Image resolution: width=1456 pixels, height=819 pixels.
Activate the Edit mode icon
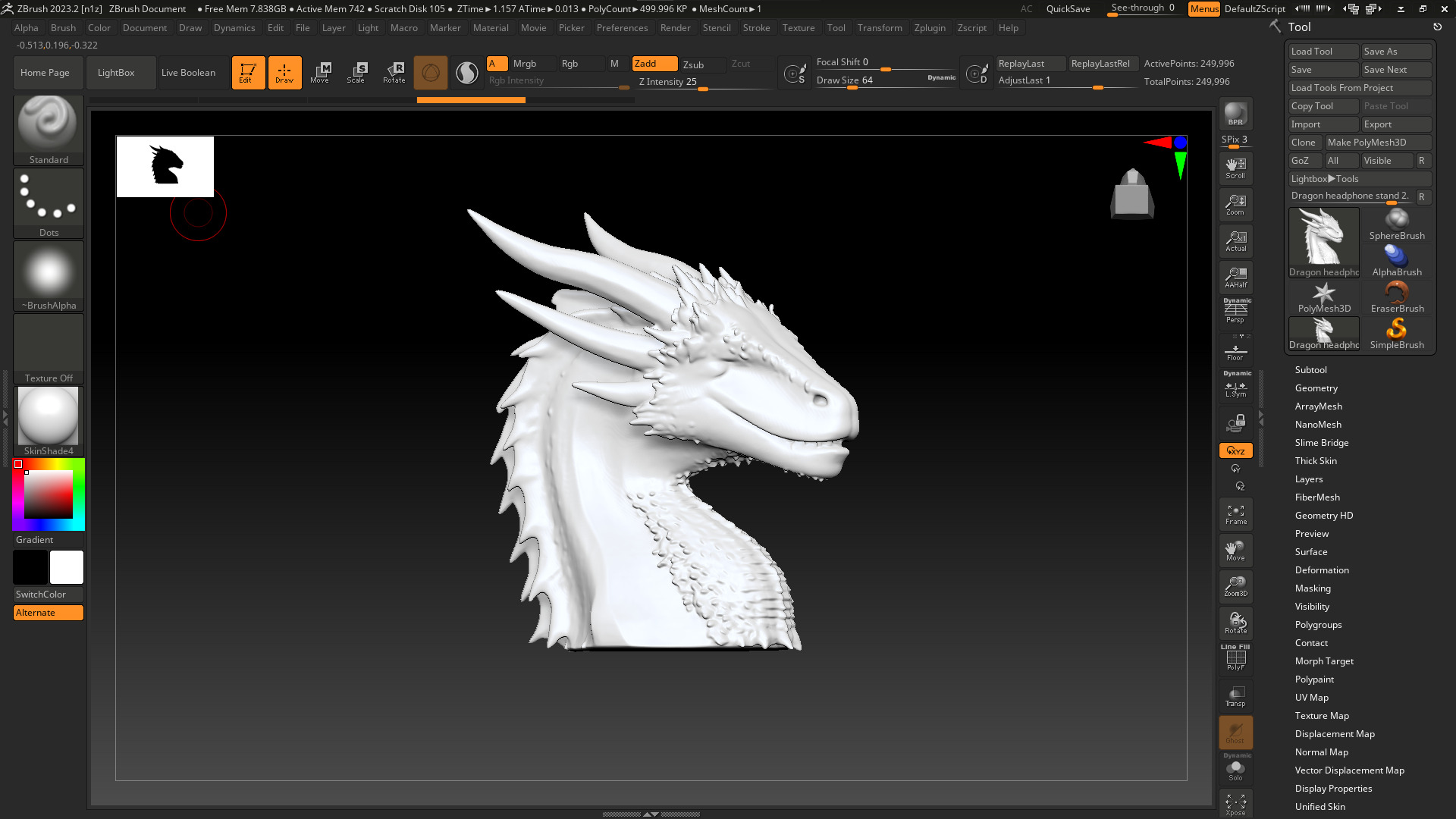click(248, 73)
